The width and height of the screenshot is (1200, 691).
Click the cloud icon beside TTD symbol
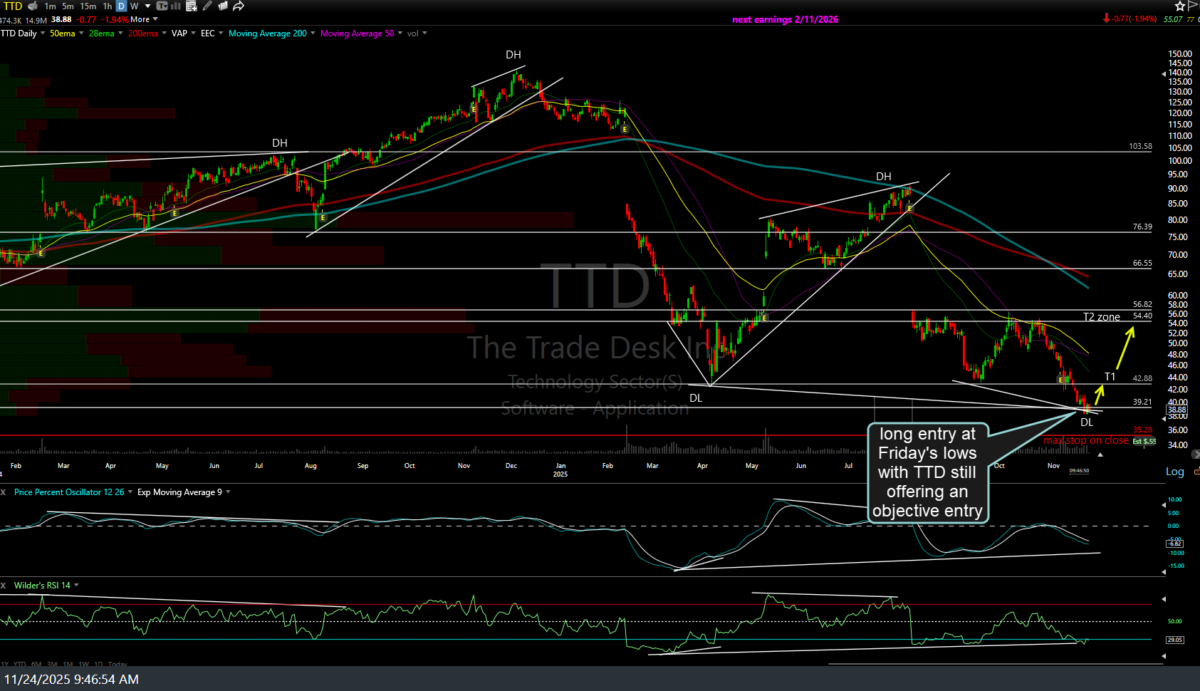[x=32, y=6]
